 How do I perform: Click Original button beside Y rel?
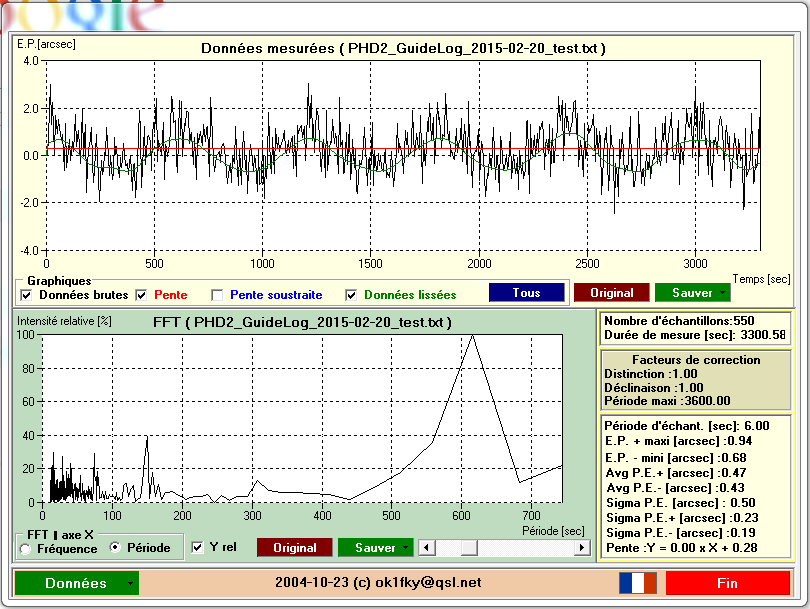(x=294, y=548)
